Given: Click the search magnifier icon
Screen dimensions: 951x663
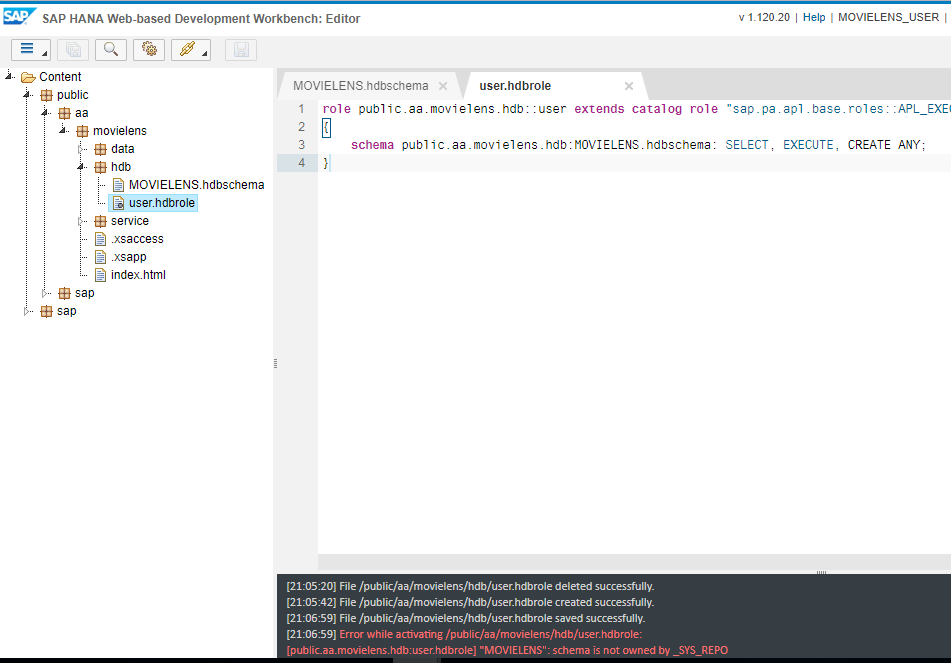Looking at the screenshot, I should coord(110,49).
